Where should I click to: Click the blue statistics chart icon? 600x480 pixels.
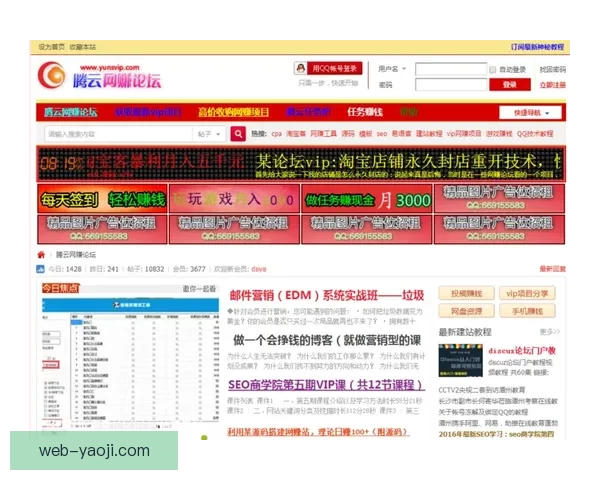coord(40,269)
